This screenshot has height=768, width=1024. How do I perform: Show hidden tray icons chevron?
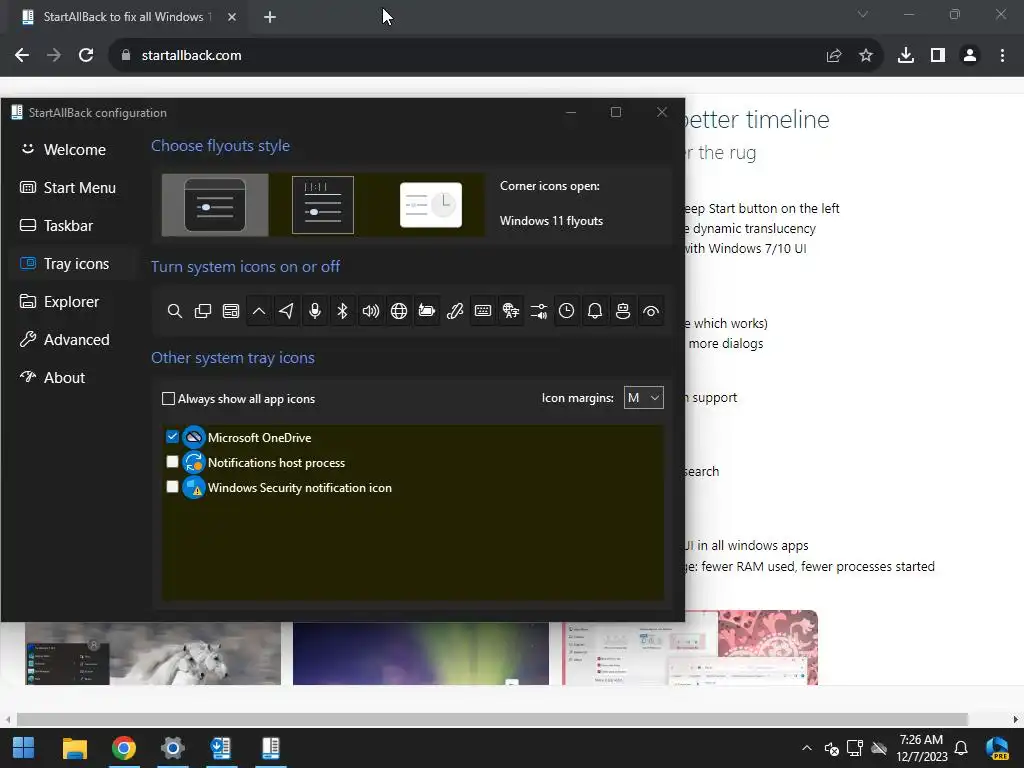coord(807,748)
